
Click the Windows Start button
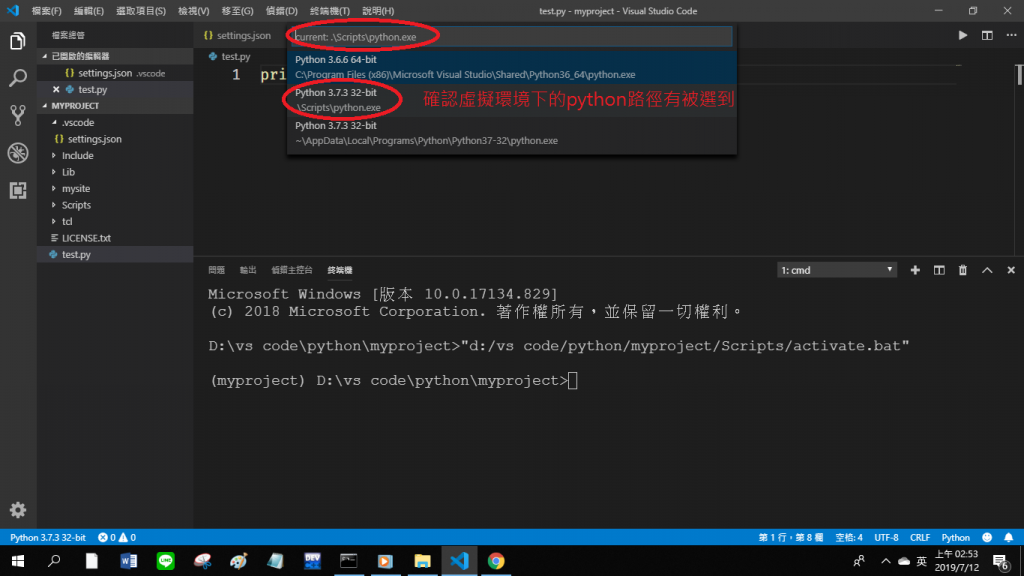click(x=18, y=561)
